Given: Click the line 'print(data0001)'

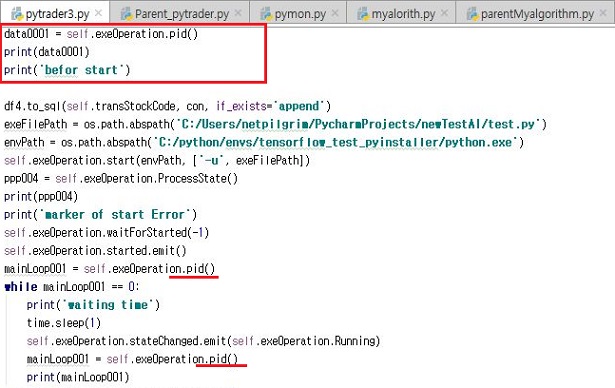Looking at the screenshot, I should 47,52.
